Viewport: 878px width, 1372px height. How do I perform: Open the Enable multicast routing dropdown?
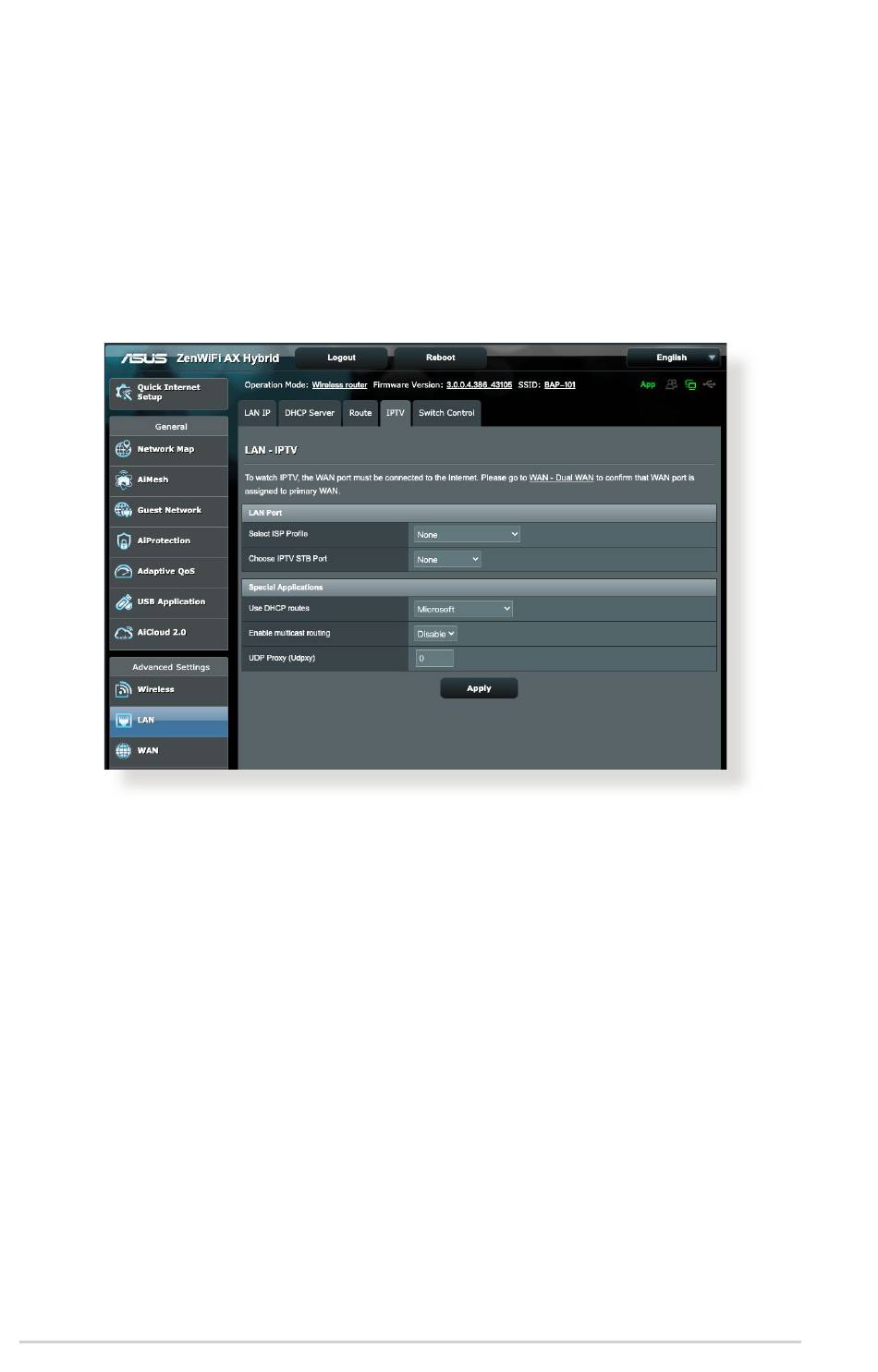click(x=435, y=634)
